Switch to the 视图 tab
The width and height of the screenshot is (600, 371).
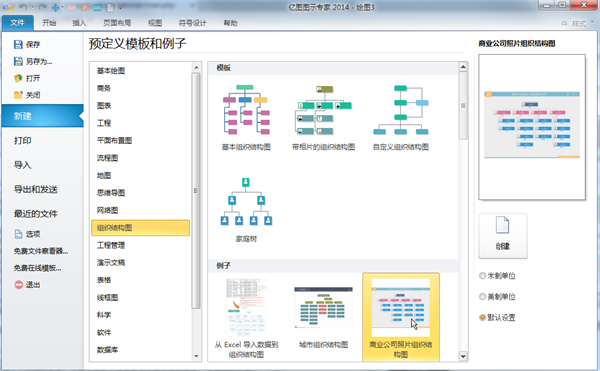tap(155, 23)
